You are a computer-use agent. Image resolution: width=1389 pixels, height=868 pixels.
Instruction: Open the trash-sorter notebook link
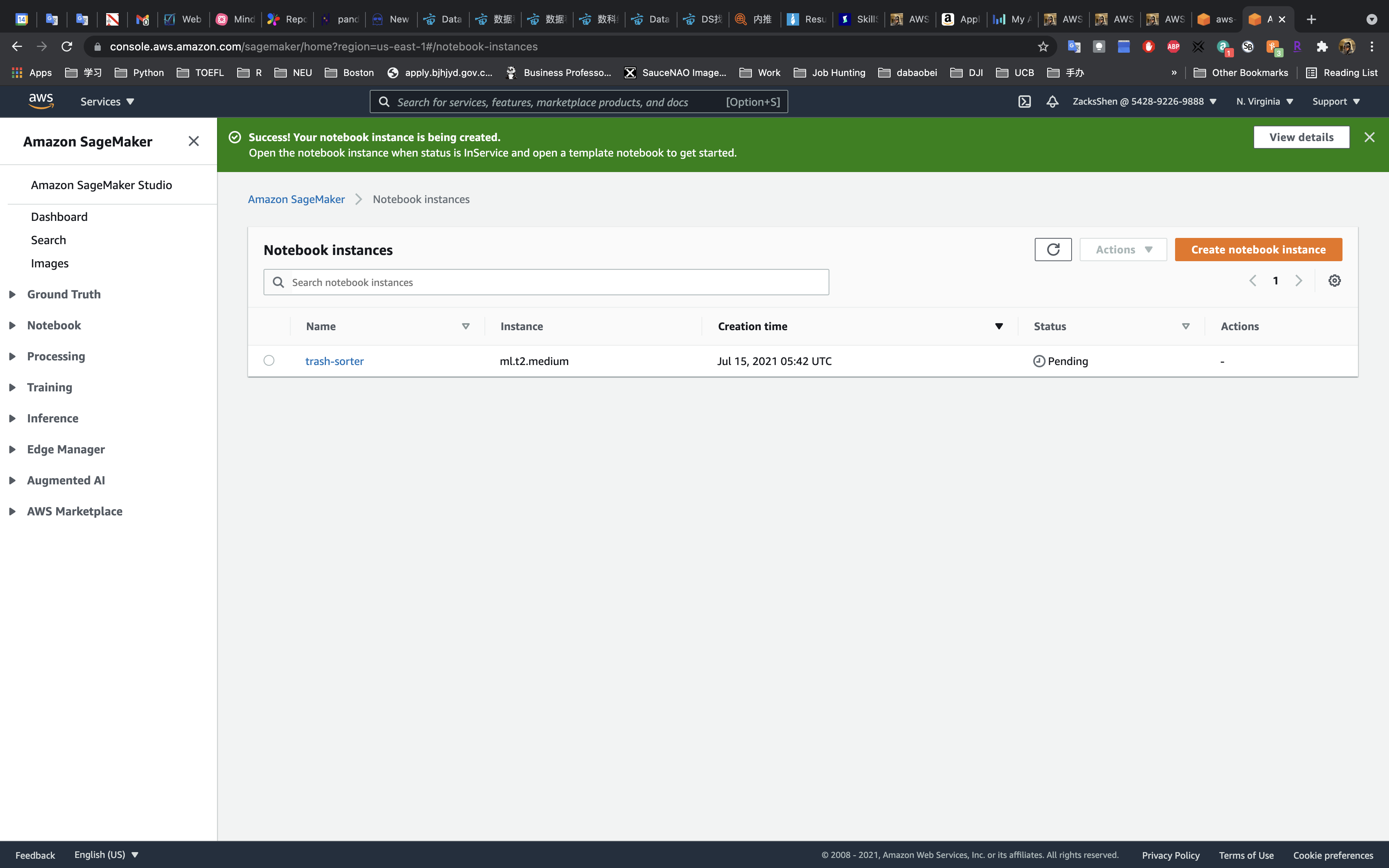tap(334, 361)
